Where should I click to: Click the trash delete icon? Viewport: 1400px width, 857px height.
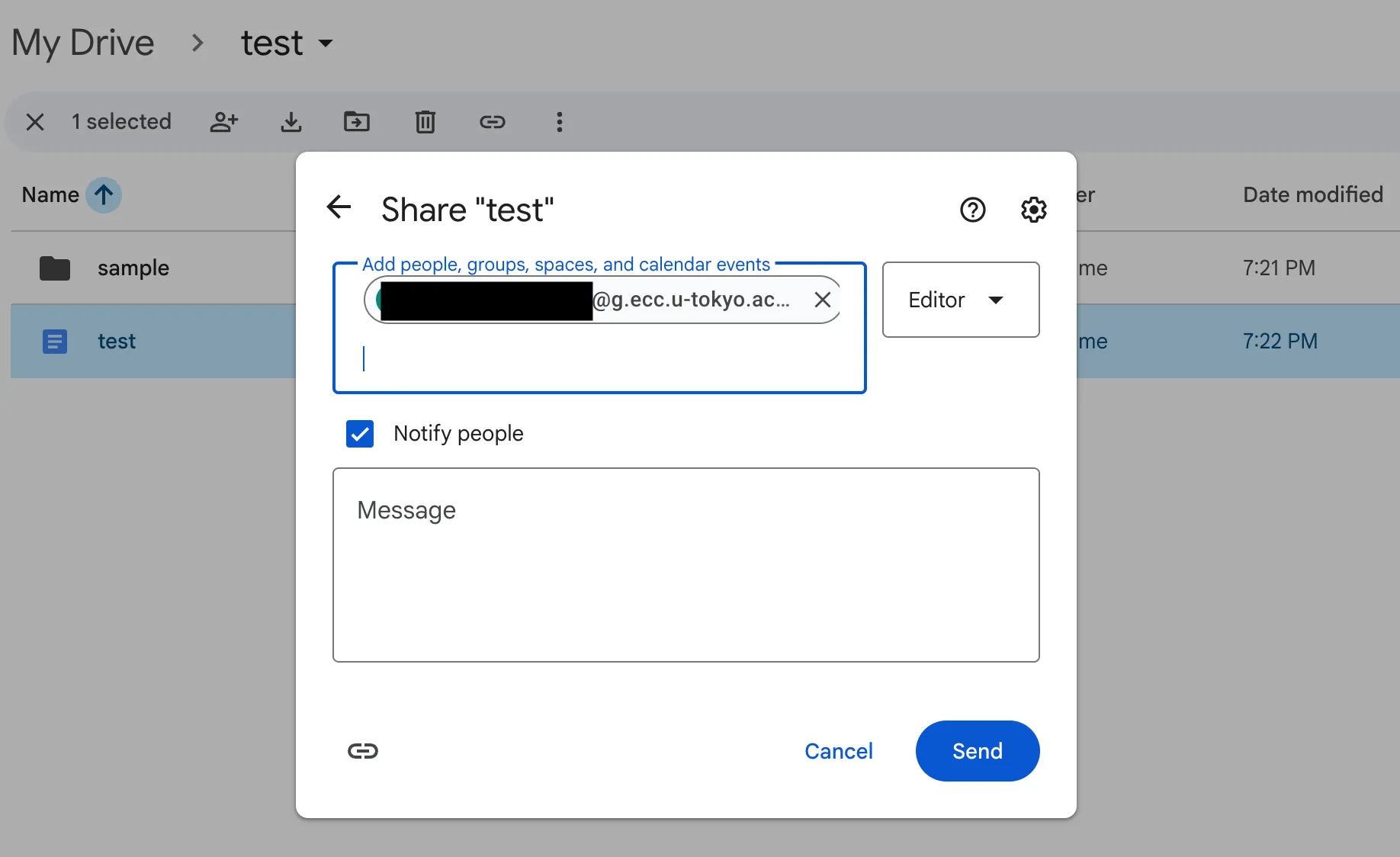[425, 122]
